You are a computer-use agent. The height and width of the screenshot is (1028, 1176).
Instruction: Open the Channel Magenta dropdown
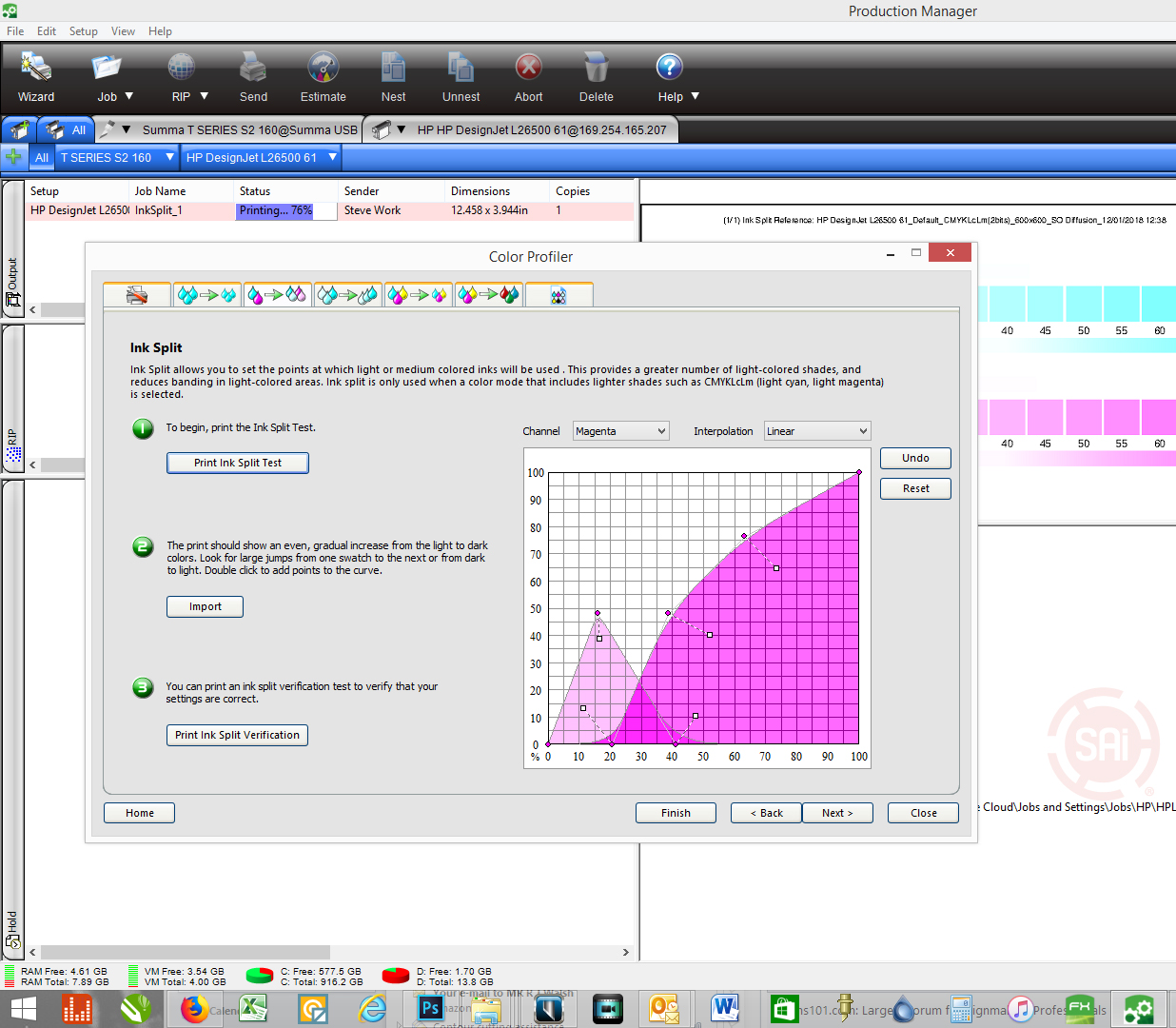[621, 431]
